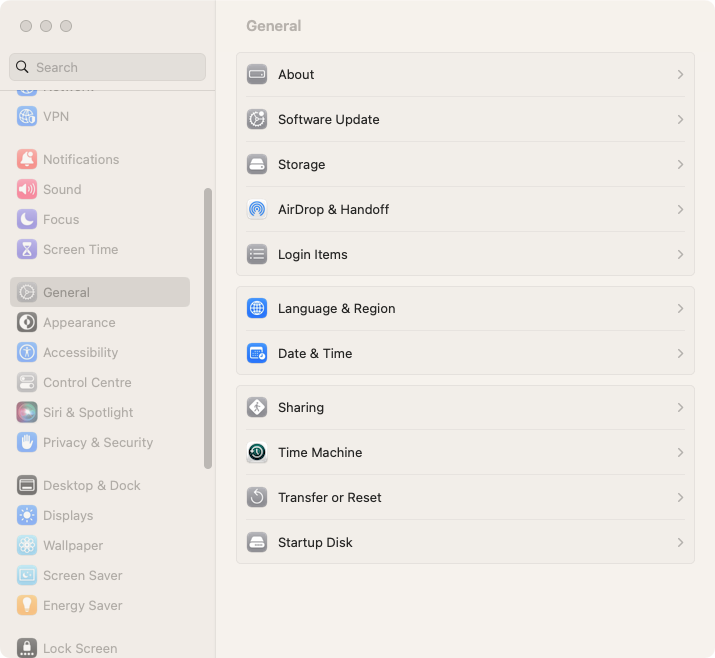Screen dimensions: 715x658
Task: Click the Sharing icon in General pane
Action: tap(257, 407)
